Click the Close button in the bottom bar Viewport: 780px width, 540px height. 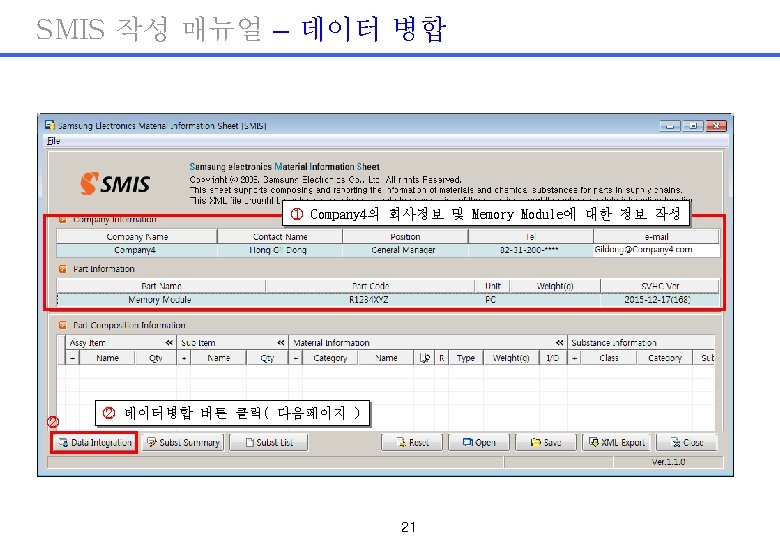point(686,442)
